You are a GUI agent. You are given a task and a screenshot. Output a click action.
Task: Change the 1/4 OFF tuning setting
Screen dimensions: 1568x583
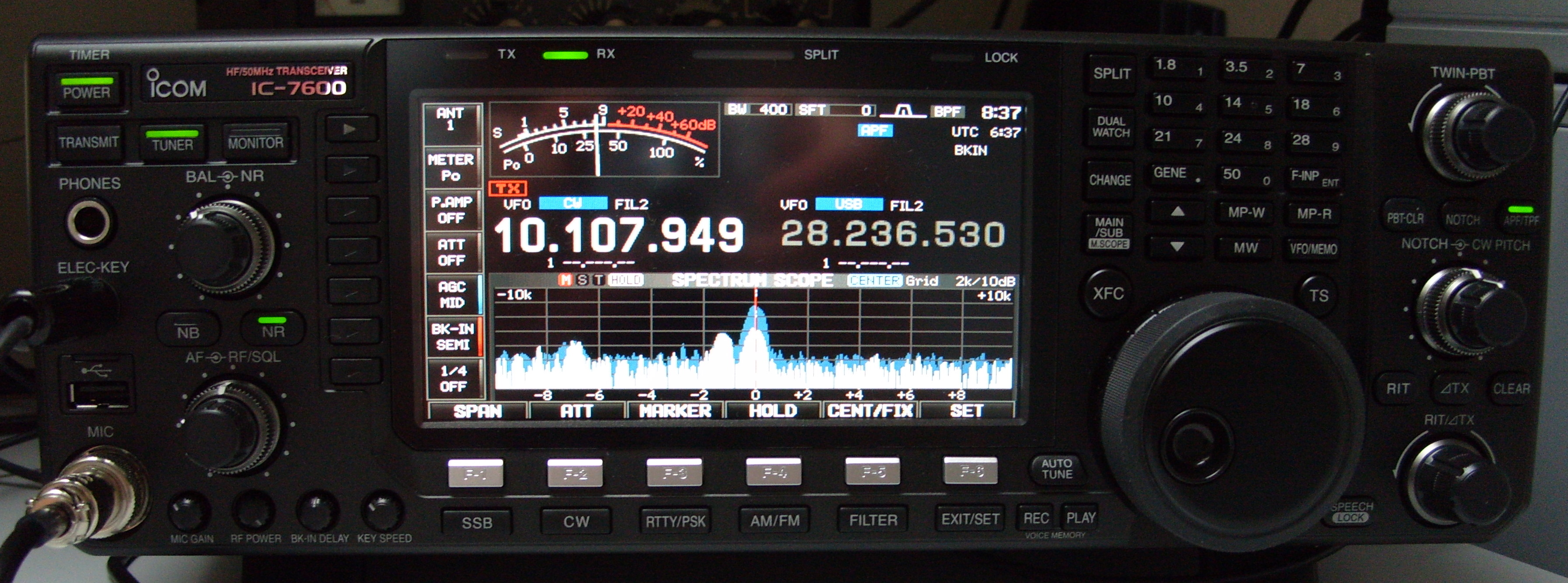click(454, 379)
